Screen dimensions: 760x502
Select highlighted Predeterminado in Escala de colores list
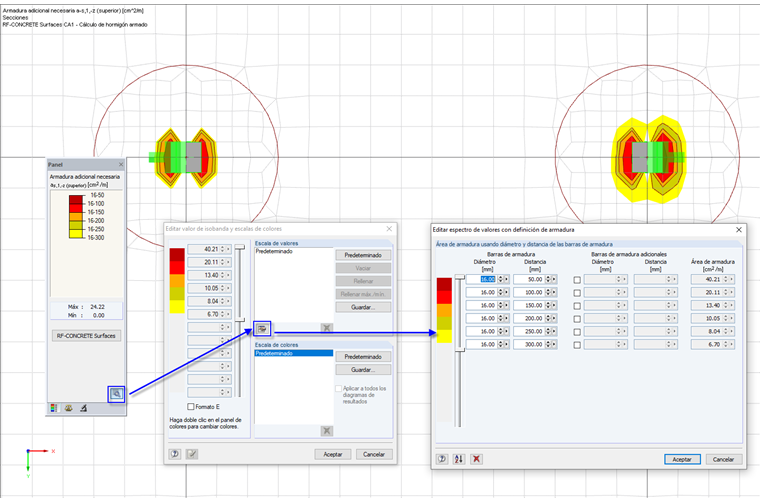(x=294, y=353)
